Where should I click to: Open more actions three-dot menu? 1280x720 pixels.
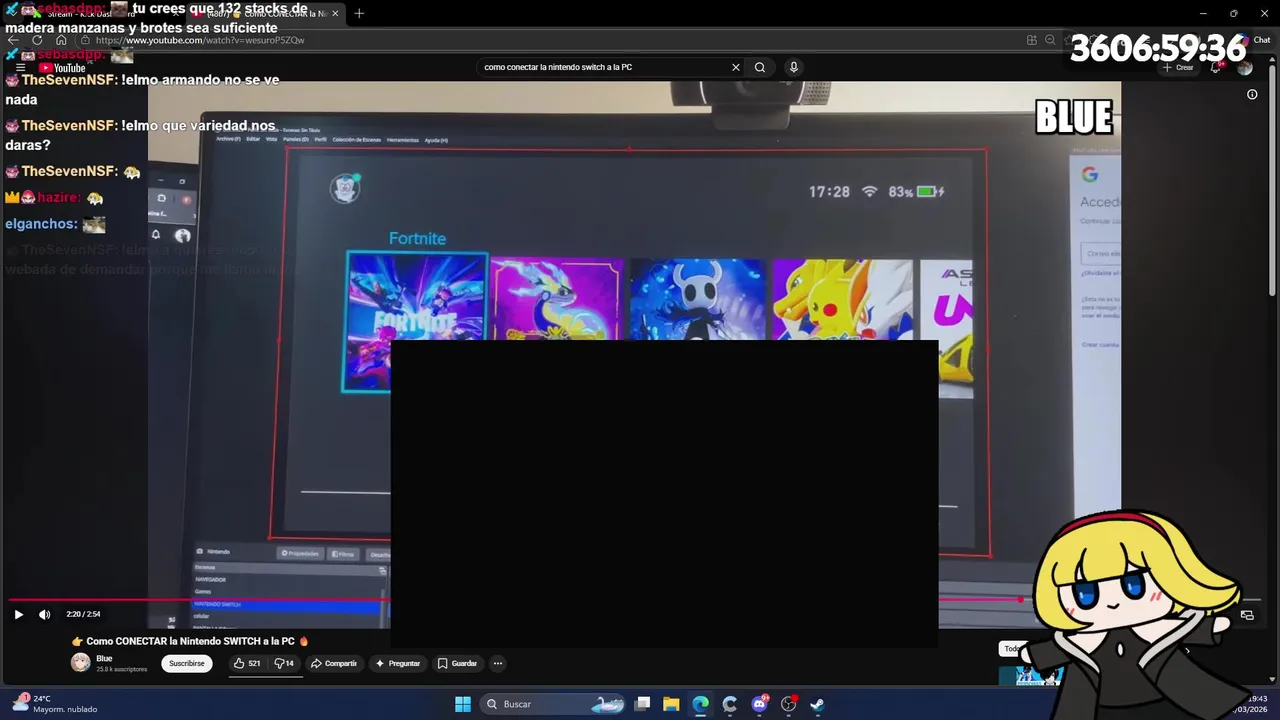[x=497, y=663]
